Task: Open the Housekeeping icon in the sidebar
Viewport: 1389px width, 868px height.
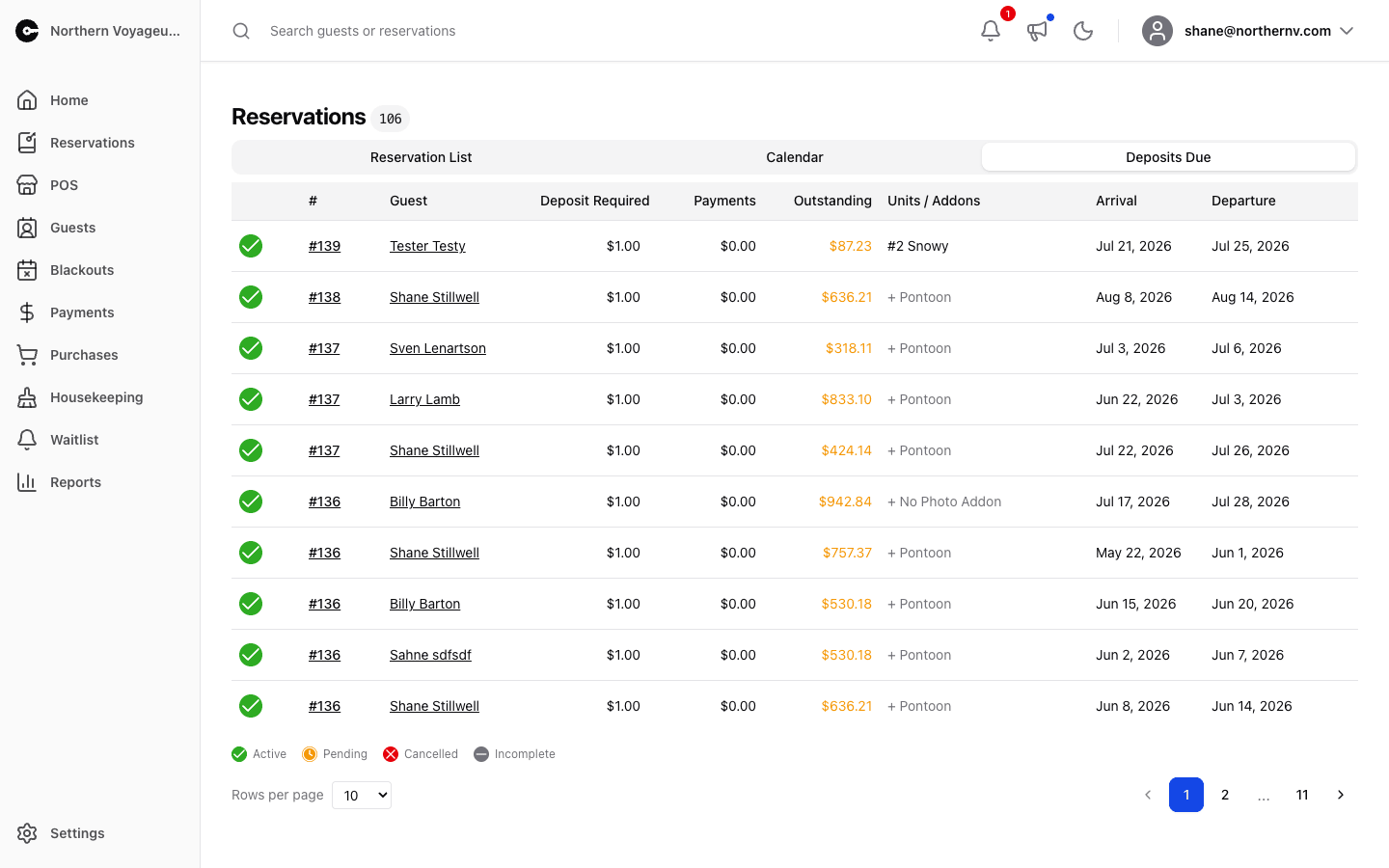Action: click(x=27, y=397)
